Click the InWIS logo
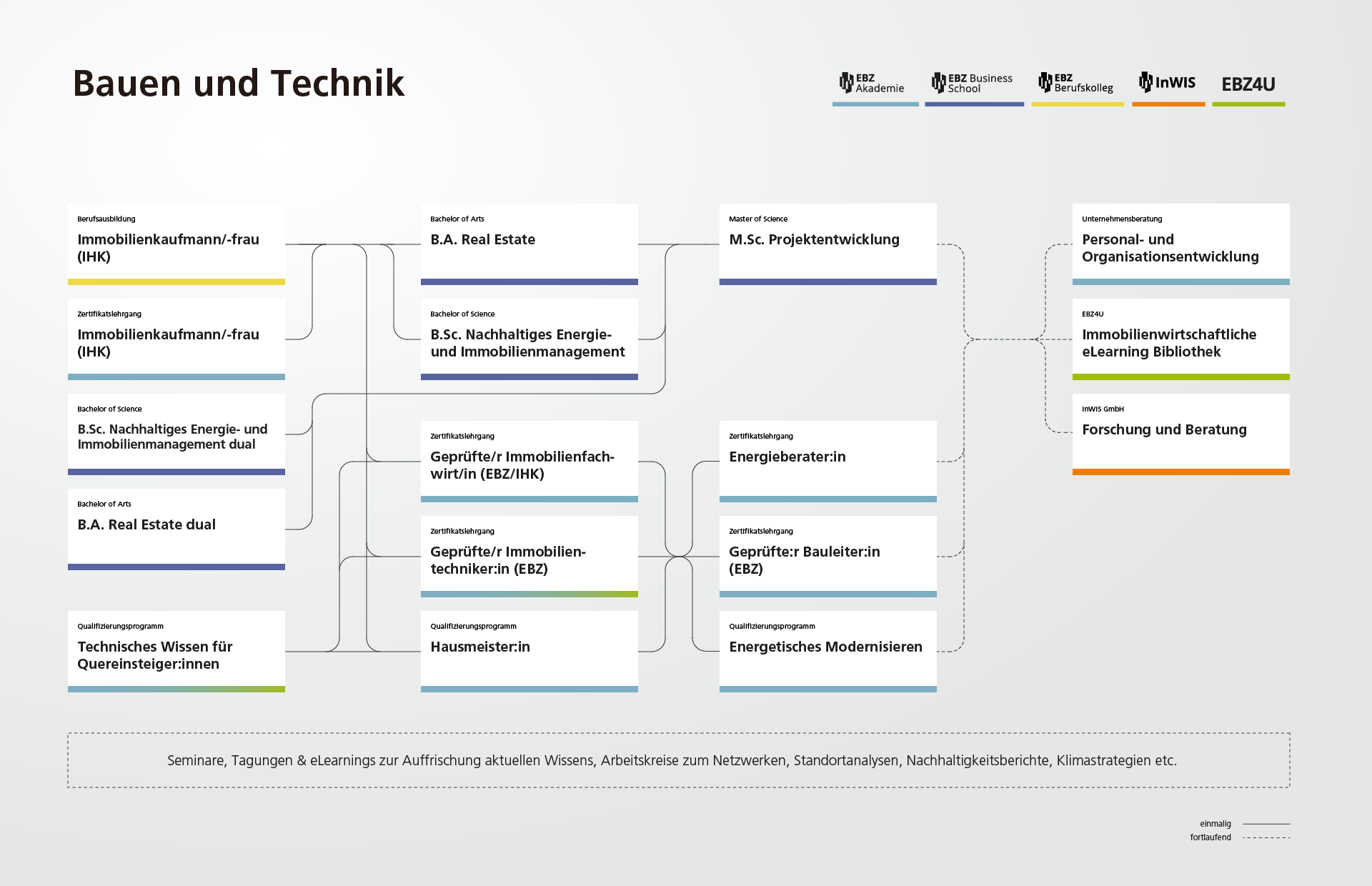Image resolution: width=1372 pixels, height=886 pixels. [x=1168, y=82]
